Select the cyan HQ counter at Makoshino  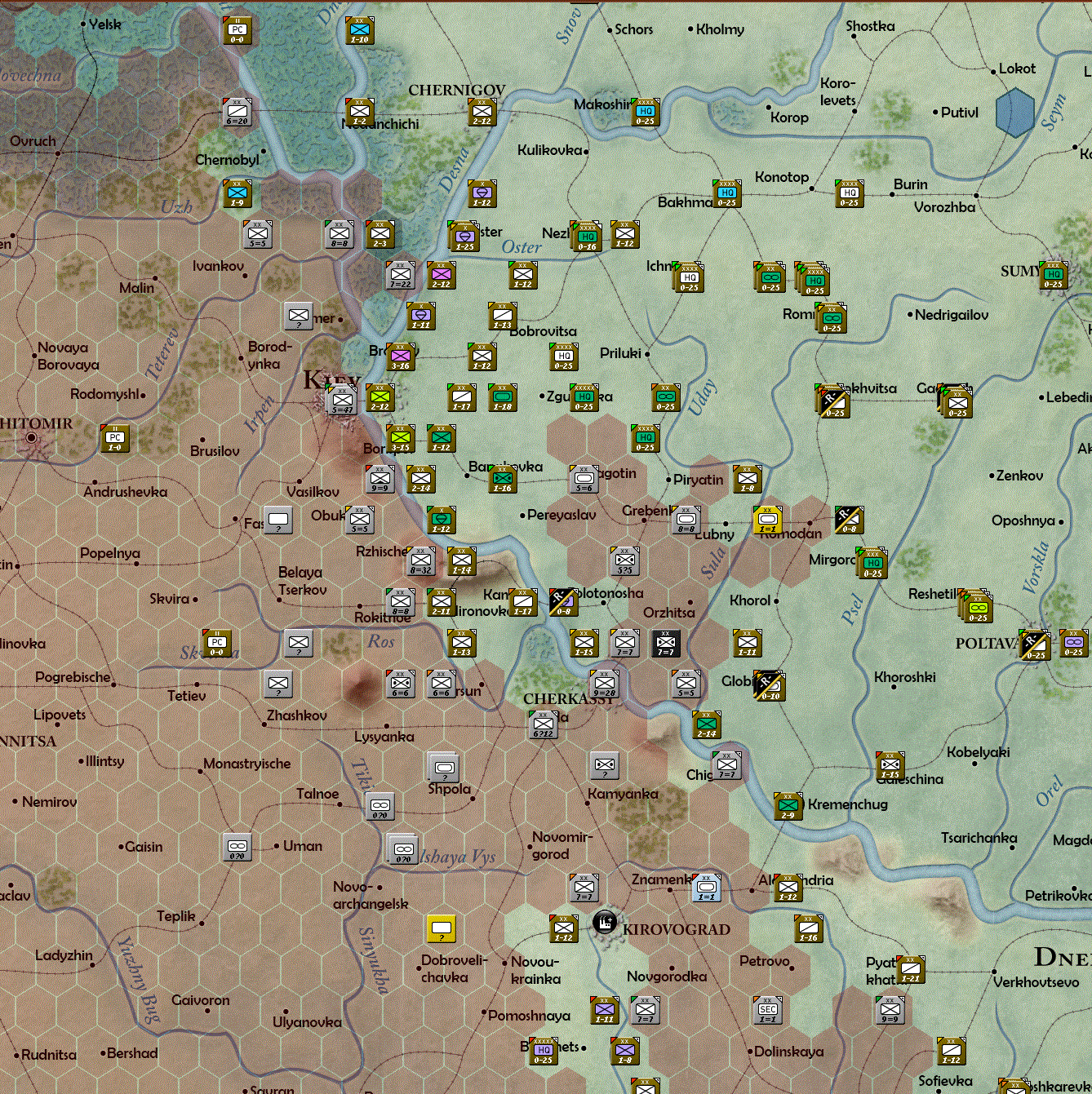[x=646, y=112]
